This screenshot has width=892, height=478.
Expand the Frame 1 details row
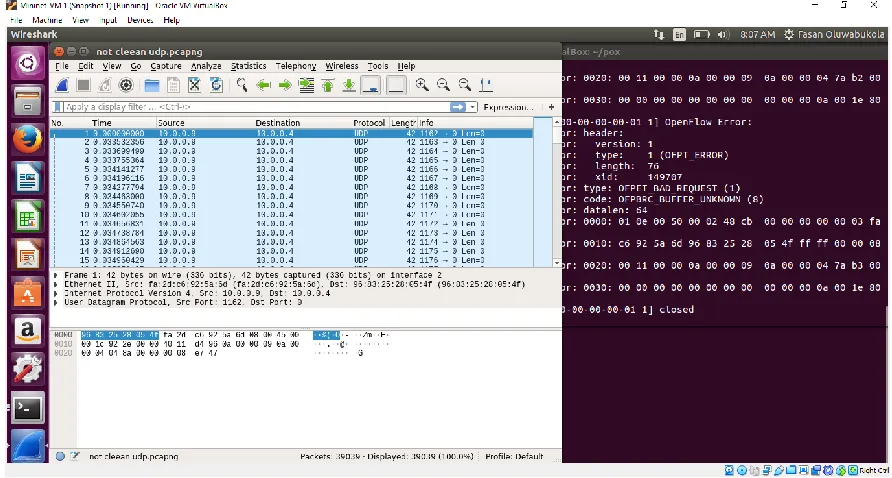(56, 275)
